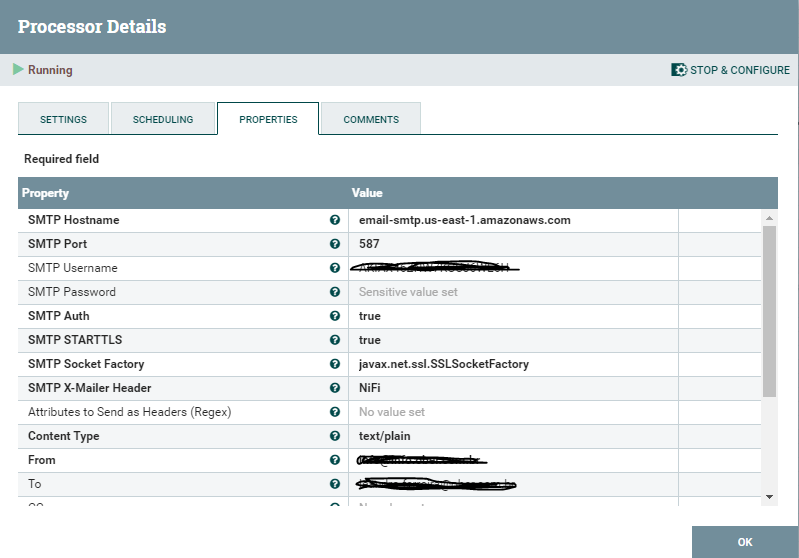Viewport: 799px width, 558px height.
Task: Click help icon for SMTP STARTTLS
Action: click(x=335, y=339)
